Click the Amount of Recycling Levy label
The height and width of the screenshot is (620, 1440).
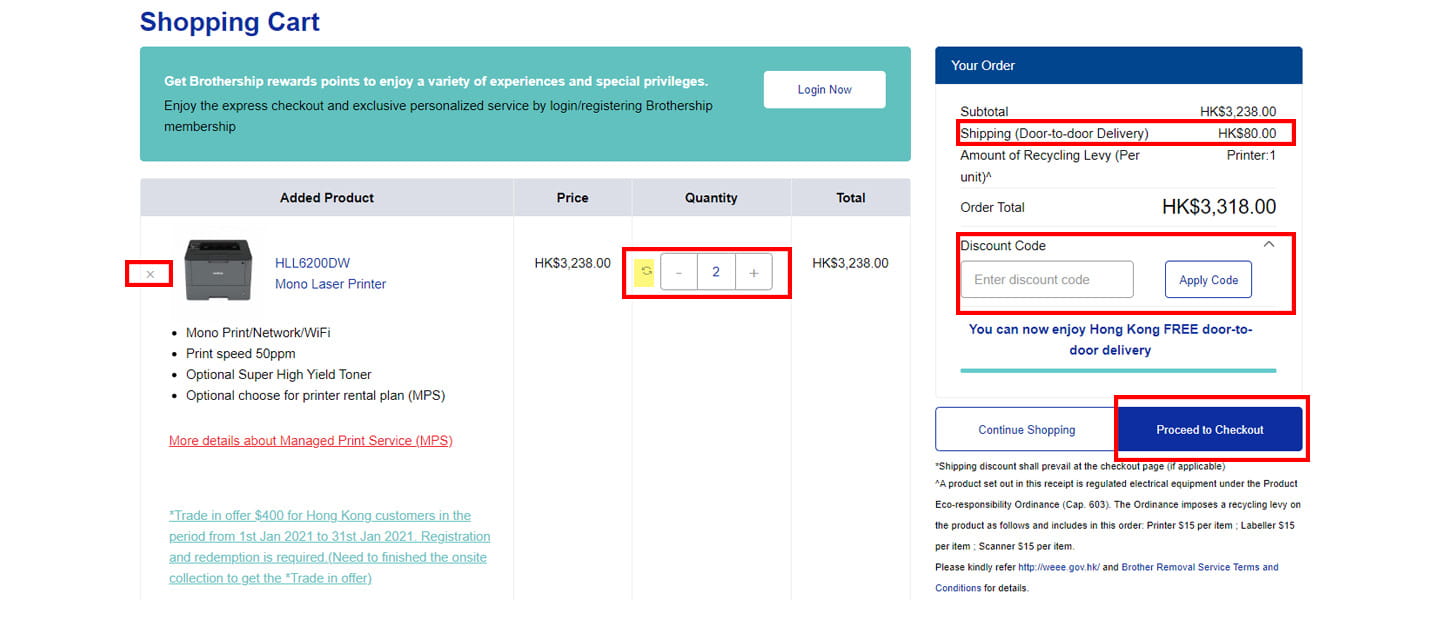[1050, 166]
